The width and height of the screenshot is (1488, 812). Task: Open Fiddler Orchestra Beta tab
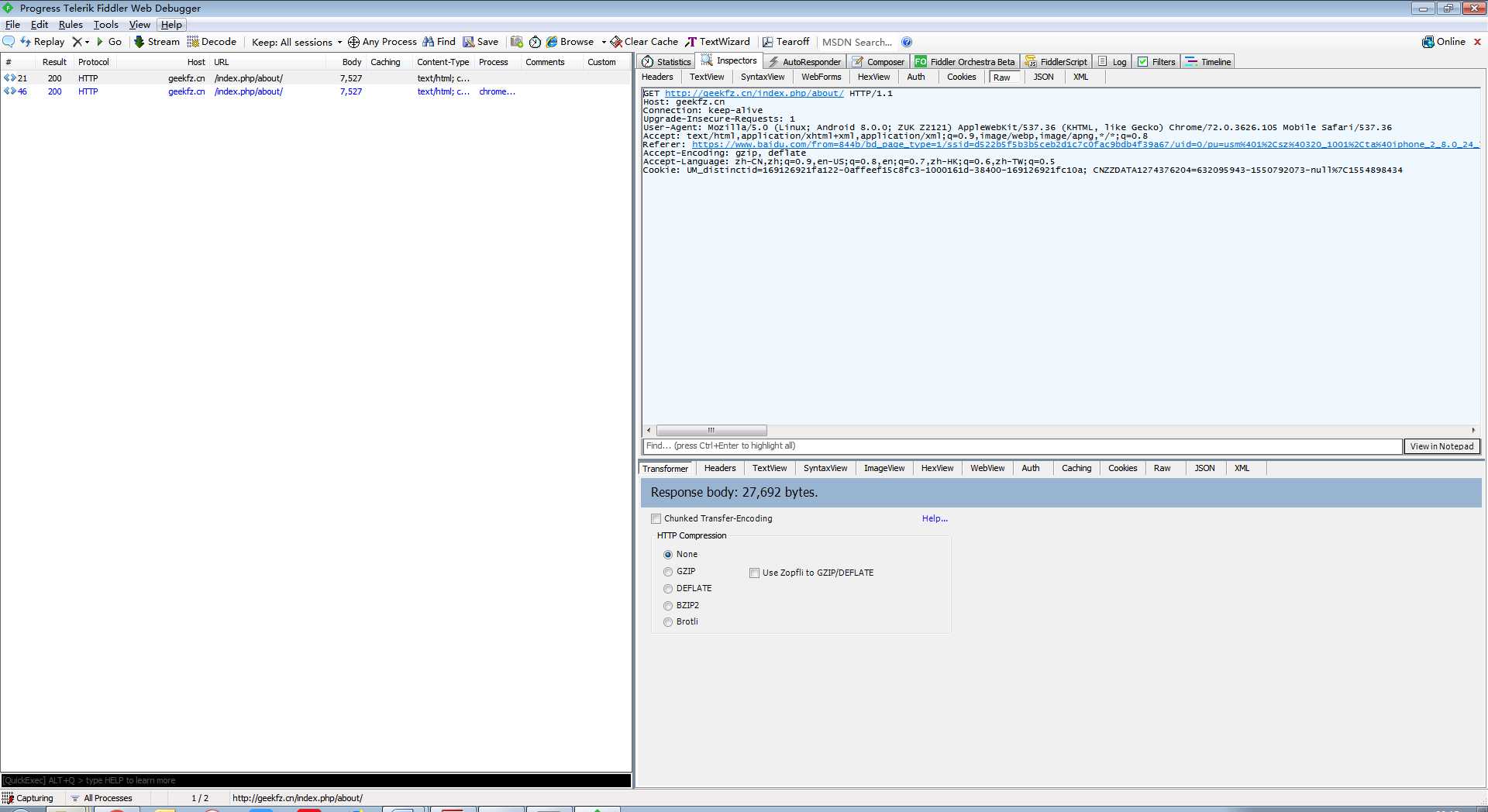pyautogui.click(x=965, y=62)
